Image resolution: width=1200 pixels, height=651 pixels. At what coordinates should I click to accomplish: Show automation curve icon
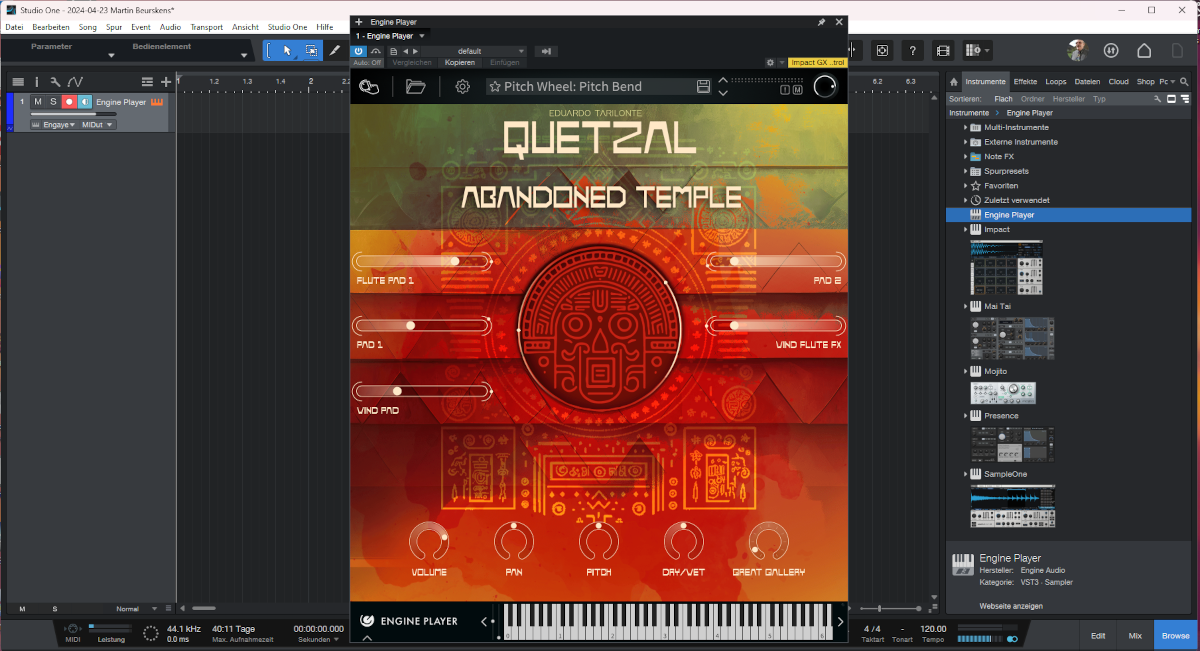pyautogui.click(x=75, y=81)
